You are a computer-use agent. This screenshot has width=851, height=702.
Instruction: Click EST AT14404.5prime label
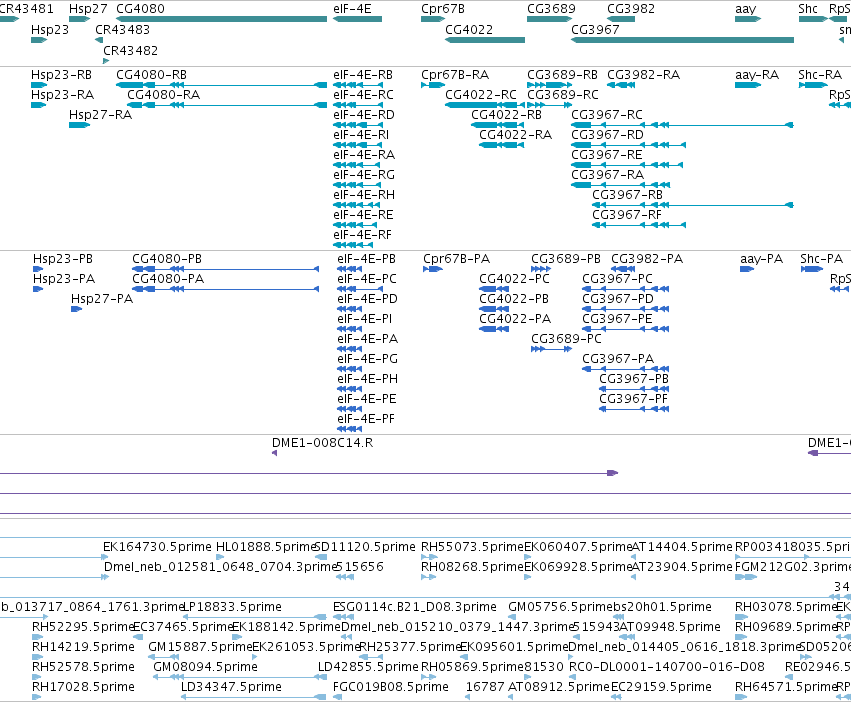click(x=682, y=547)
